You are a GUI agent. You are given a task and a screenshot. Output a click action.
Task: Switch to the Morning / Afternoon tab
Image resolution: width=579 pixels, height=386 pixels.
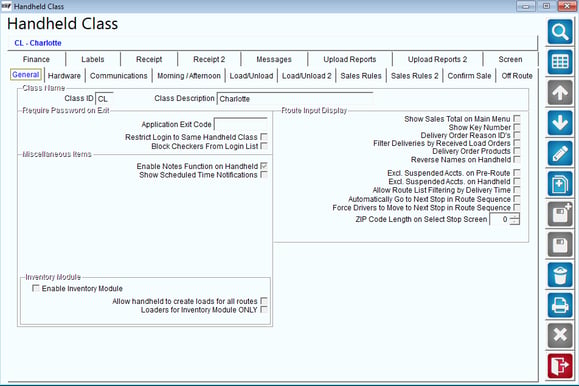pyautogui.click(x=189, y=76)
